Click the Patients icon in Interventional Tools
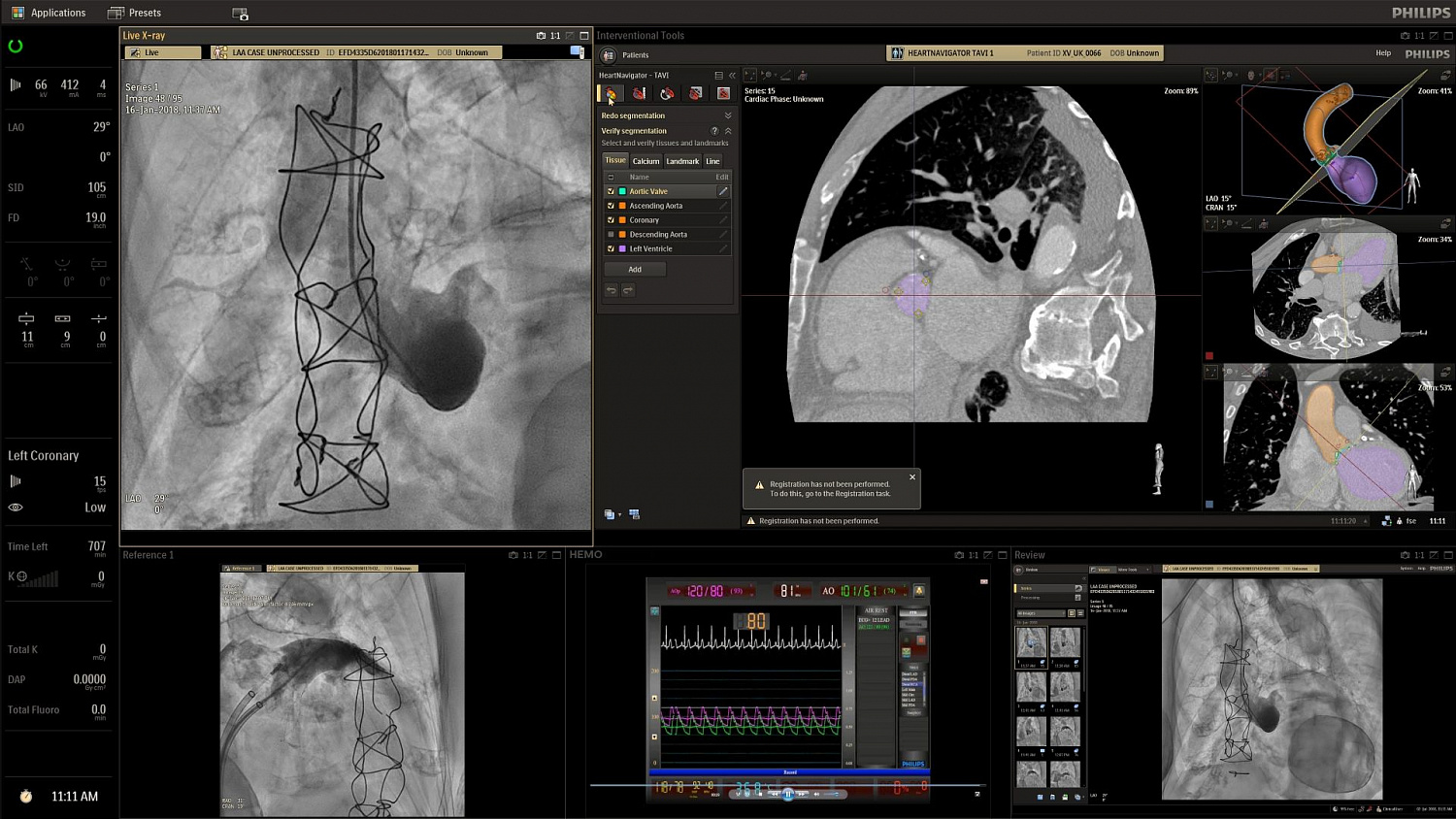 pos(609,55)
